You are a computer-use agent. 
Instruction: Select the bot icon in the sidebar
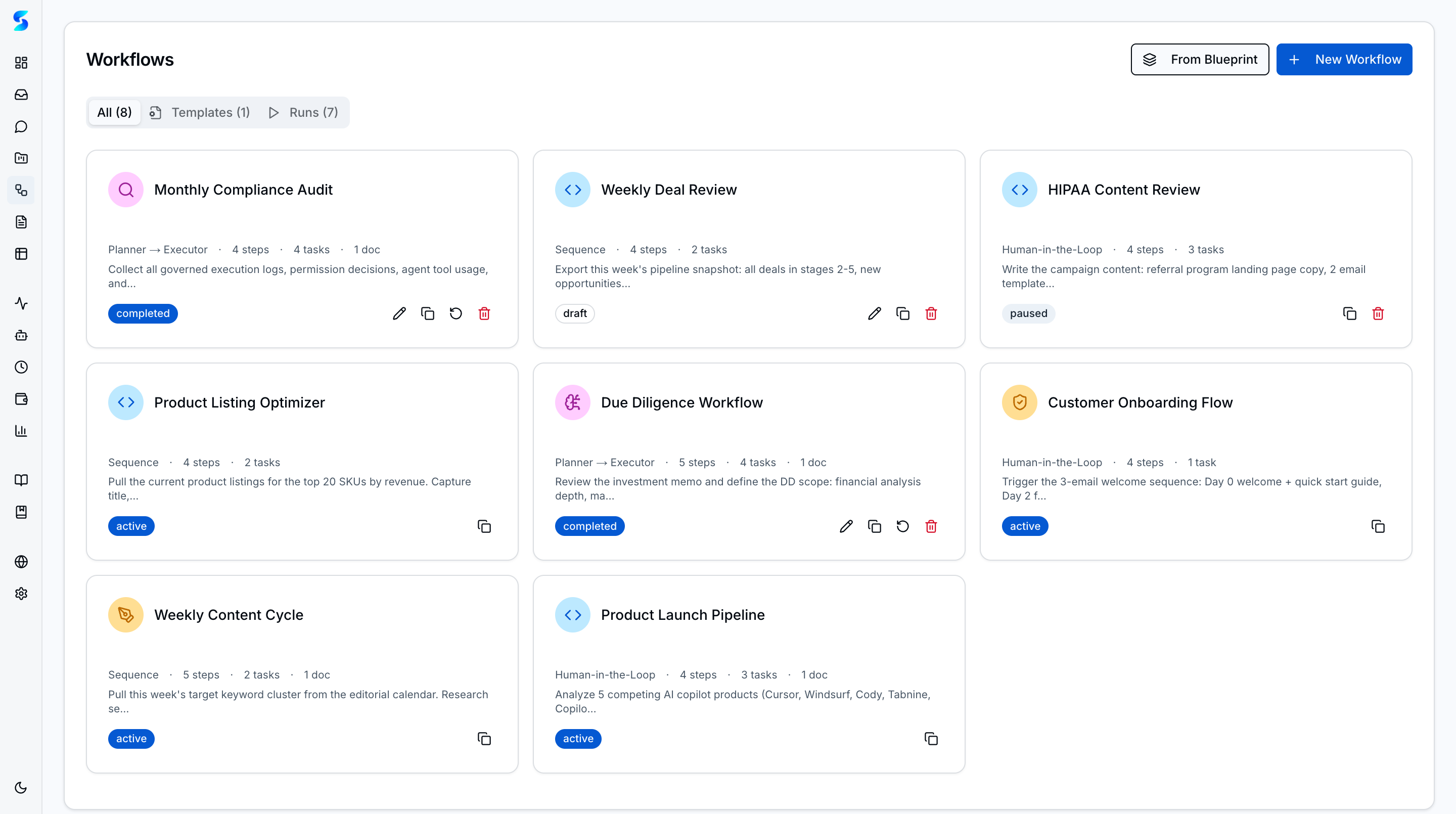click(21, 335)
